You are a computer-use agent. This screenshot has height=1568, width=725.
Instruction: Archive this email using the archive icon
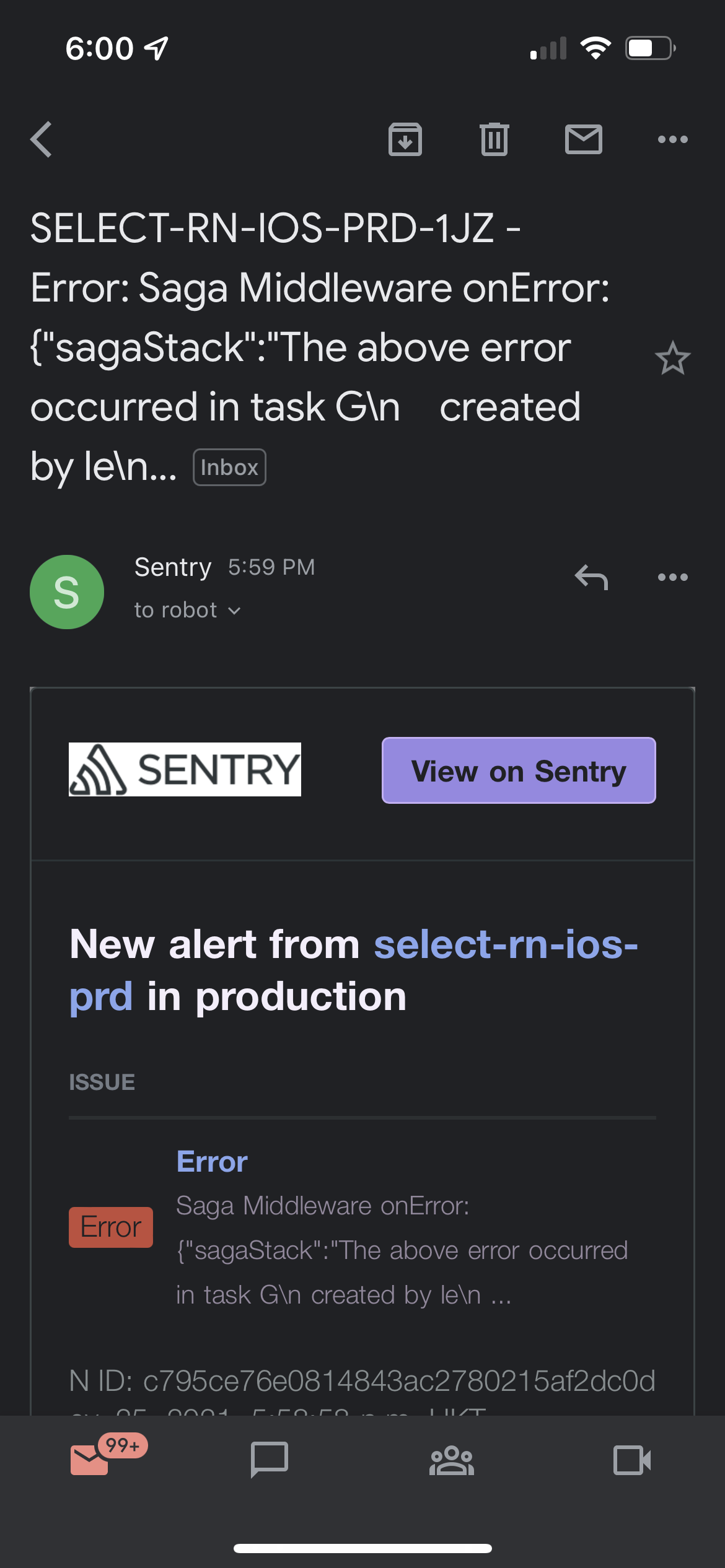click(x=405, y=139)
